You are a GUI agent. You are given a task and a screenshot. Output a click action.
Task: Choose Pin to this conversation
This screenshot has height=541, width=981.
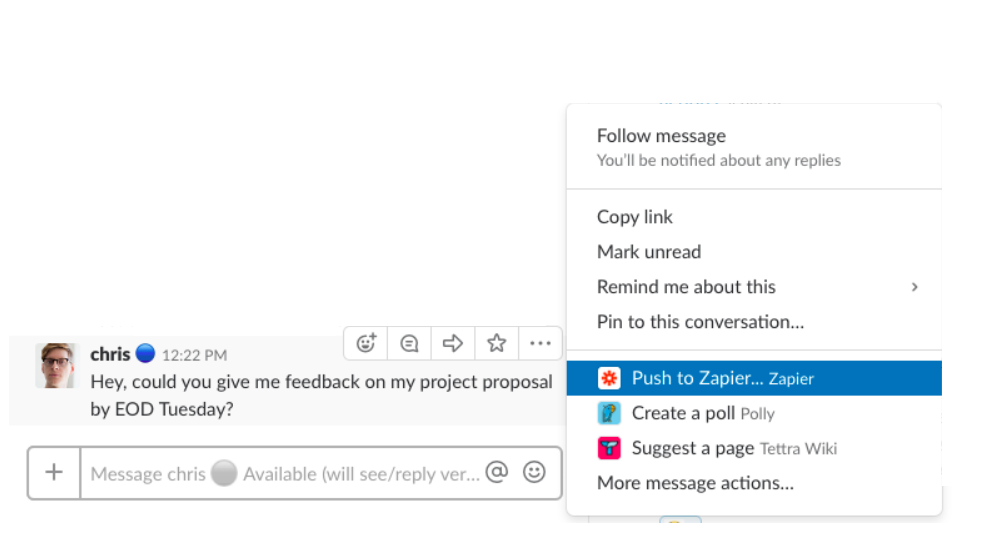(x=700, y=322)
